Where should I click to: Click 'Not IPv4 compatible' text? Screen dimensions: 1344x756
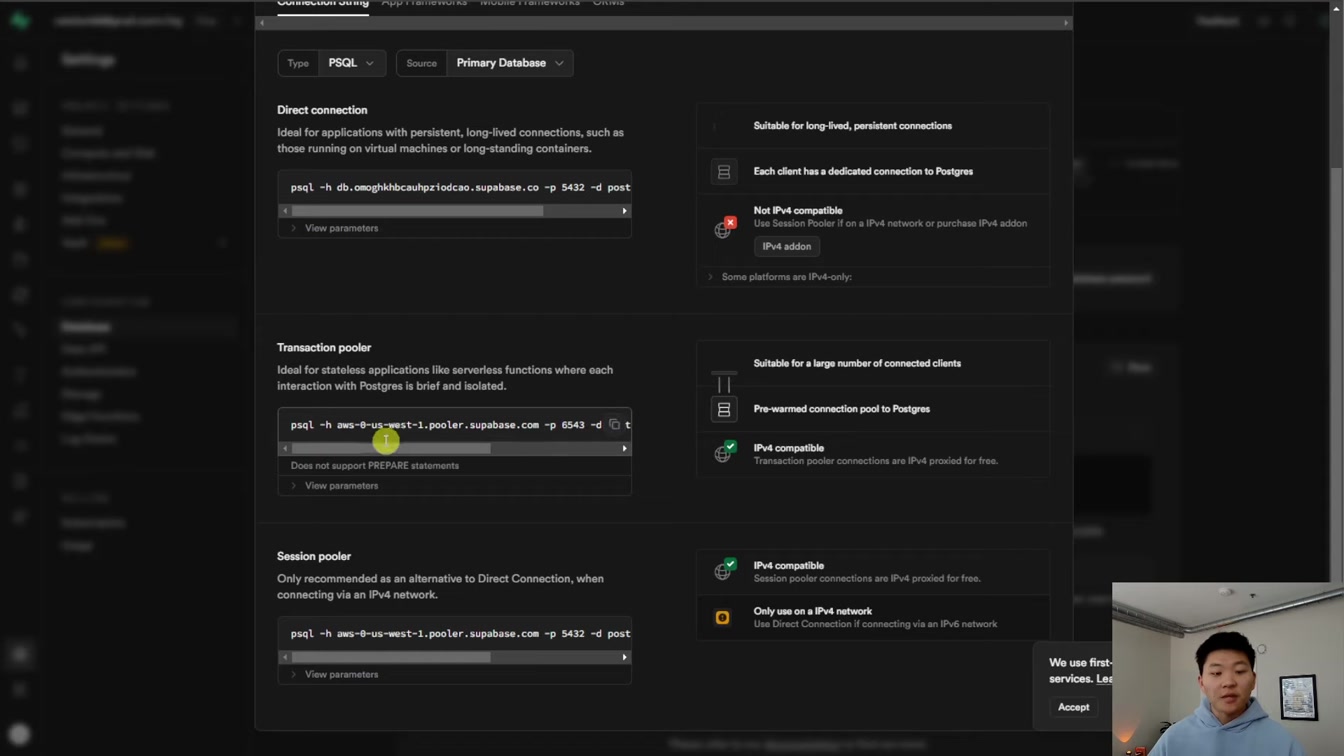point(798,211)
